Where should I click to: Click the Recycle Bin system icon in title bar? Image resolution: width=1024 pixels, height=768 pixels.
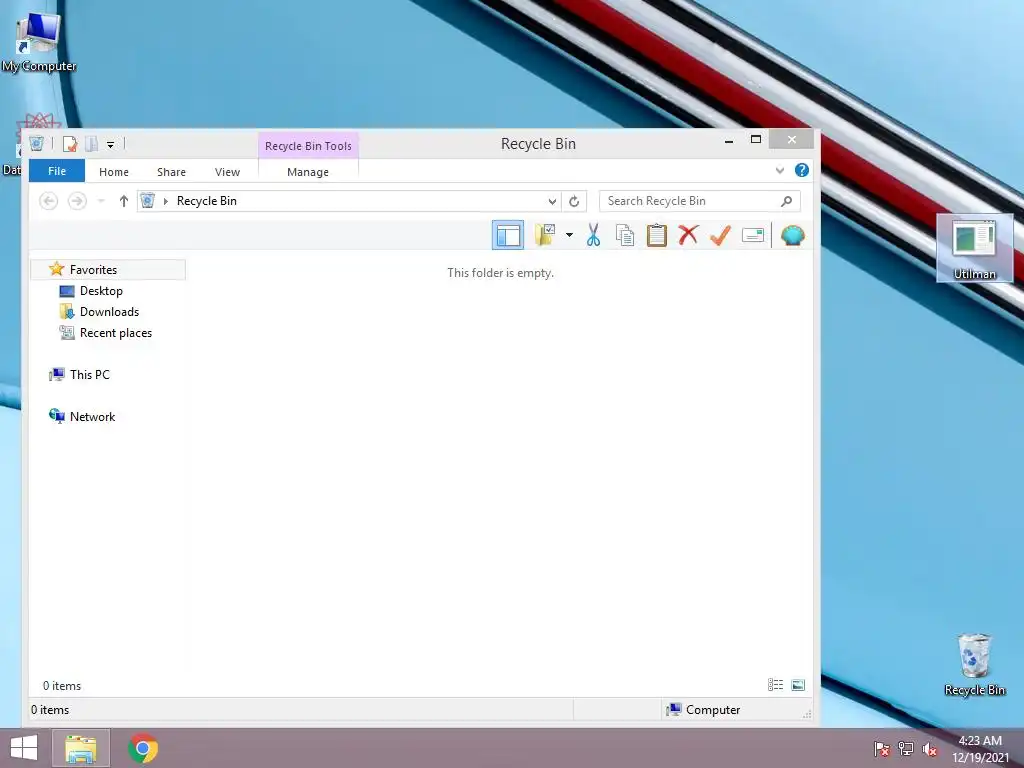point(37,144)
